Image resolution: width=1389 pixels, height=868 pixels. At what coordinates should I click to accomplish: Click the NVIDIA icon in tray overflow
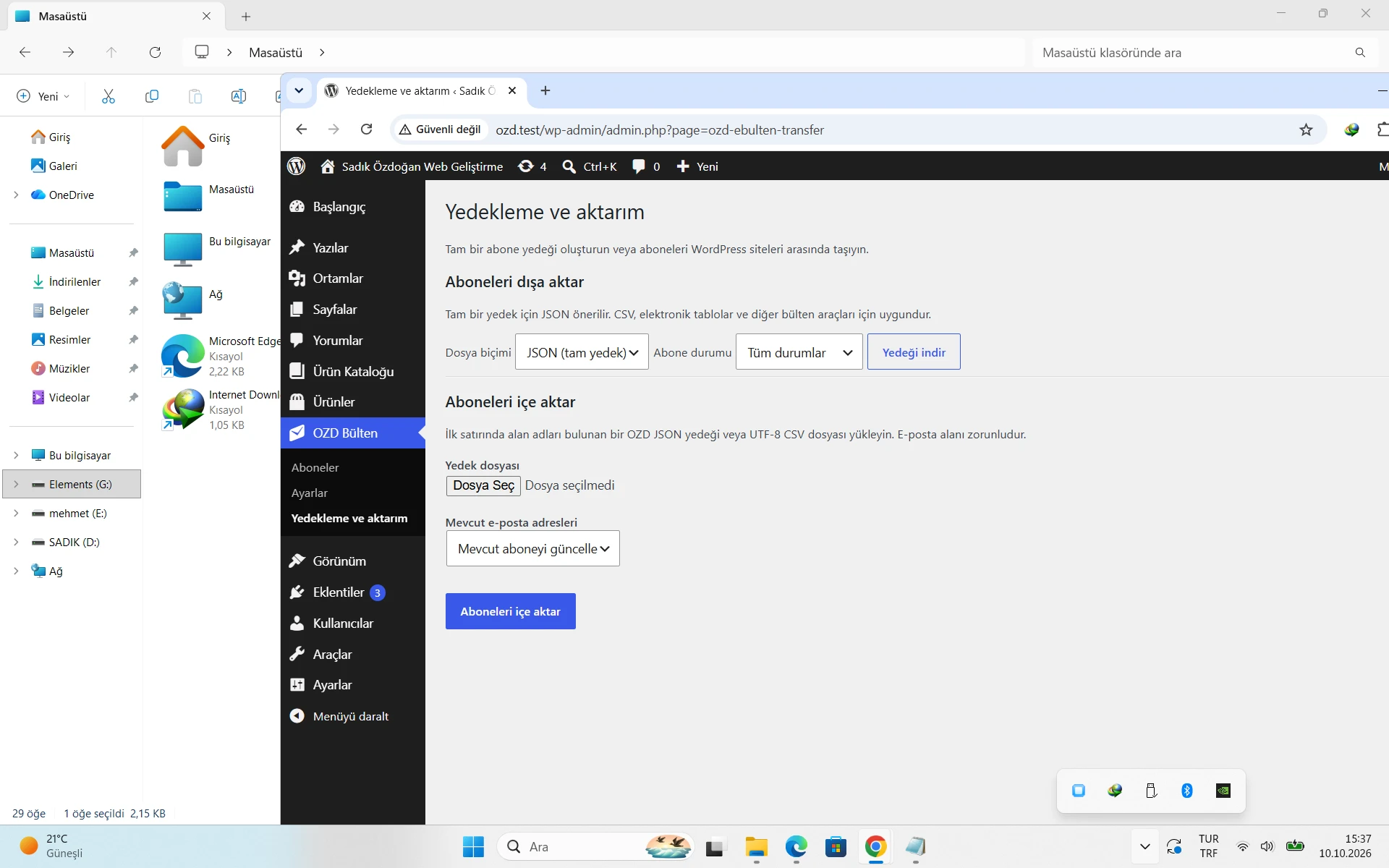click(1223, 791)
